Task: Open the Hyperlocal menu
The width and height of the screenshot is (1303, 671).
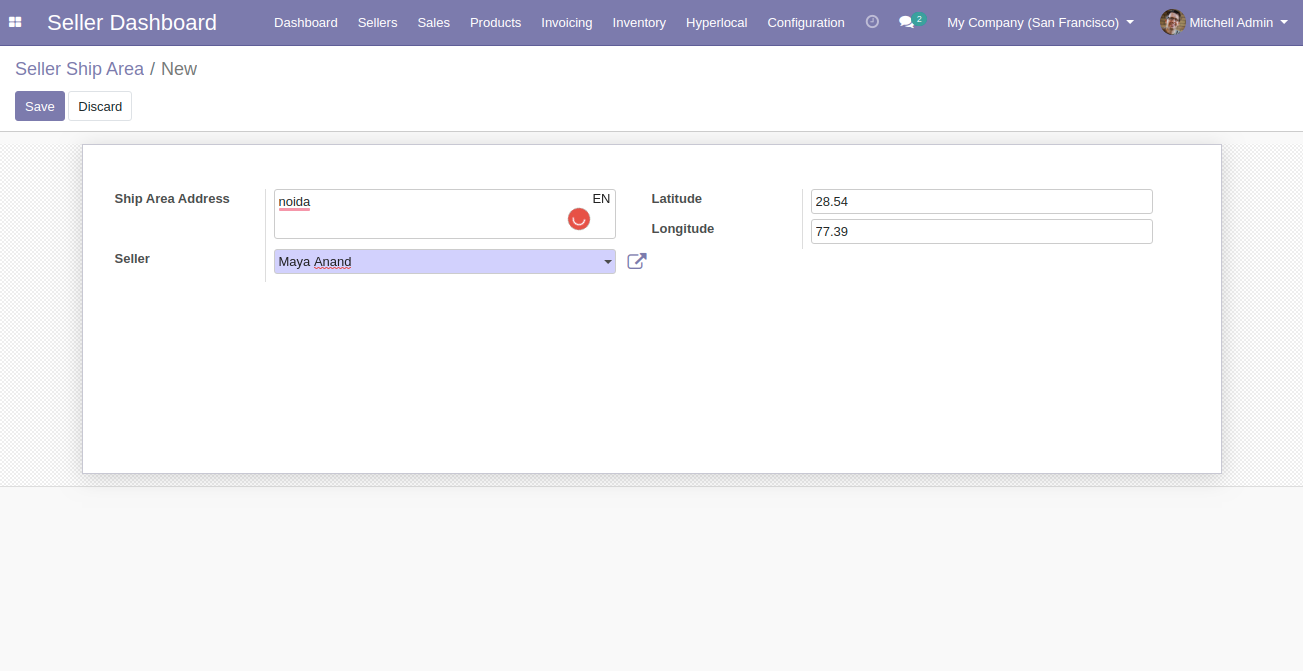Action: 717,22
